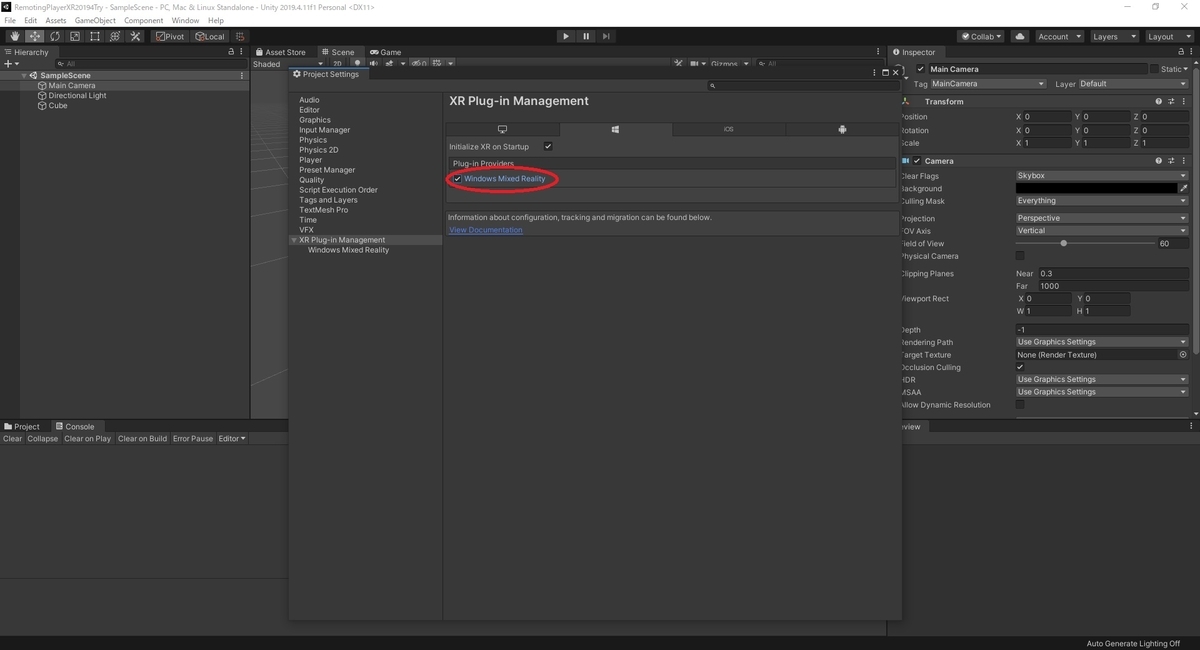Viewport: 1200px width, 650px height.
Task: Open Clear Flags Skybox dropdown
Action: (x=1102, y=176)
